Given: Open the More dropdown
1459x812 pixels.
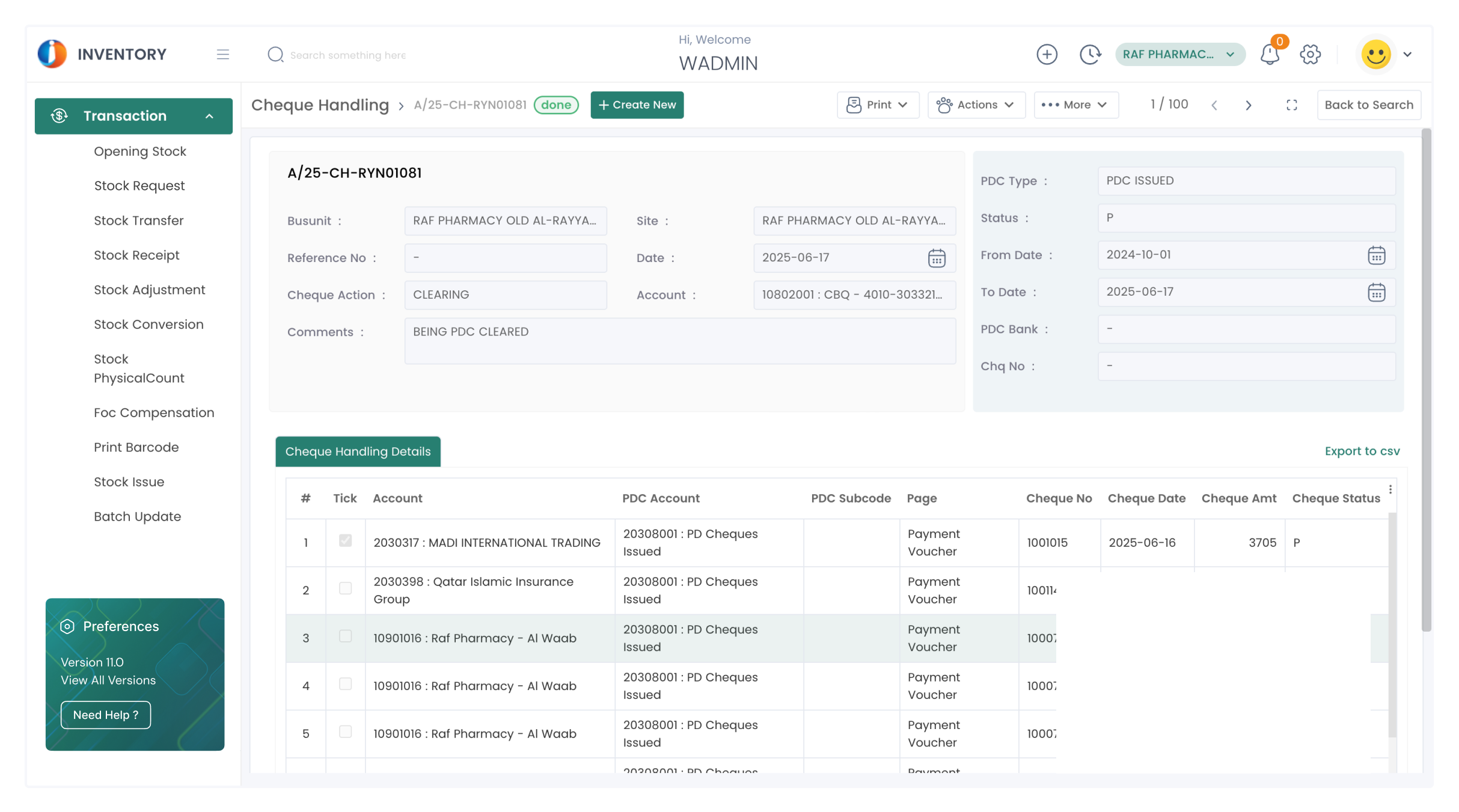Looking at the screenshot, I should 1075,105.
